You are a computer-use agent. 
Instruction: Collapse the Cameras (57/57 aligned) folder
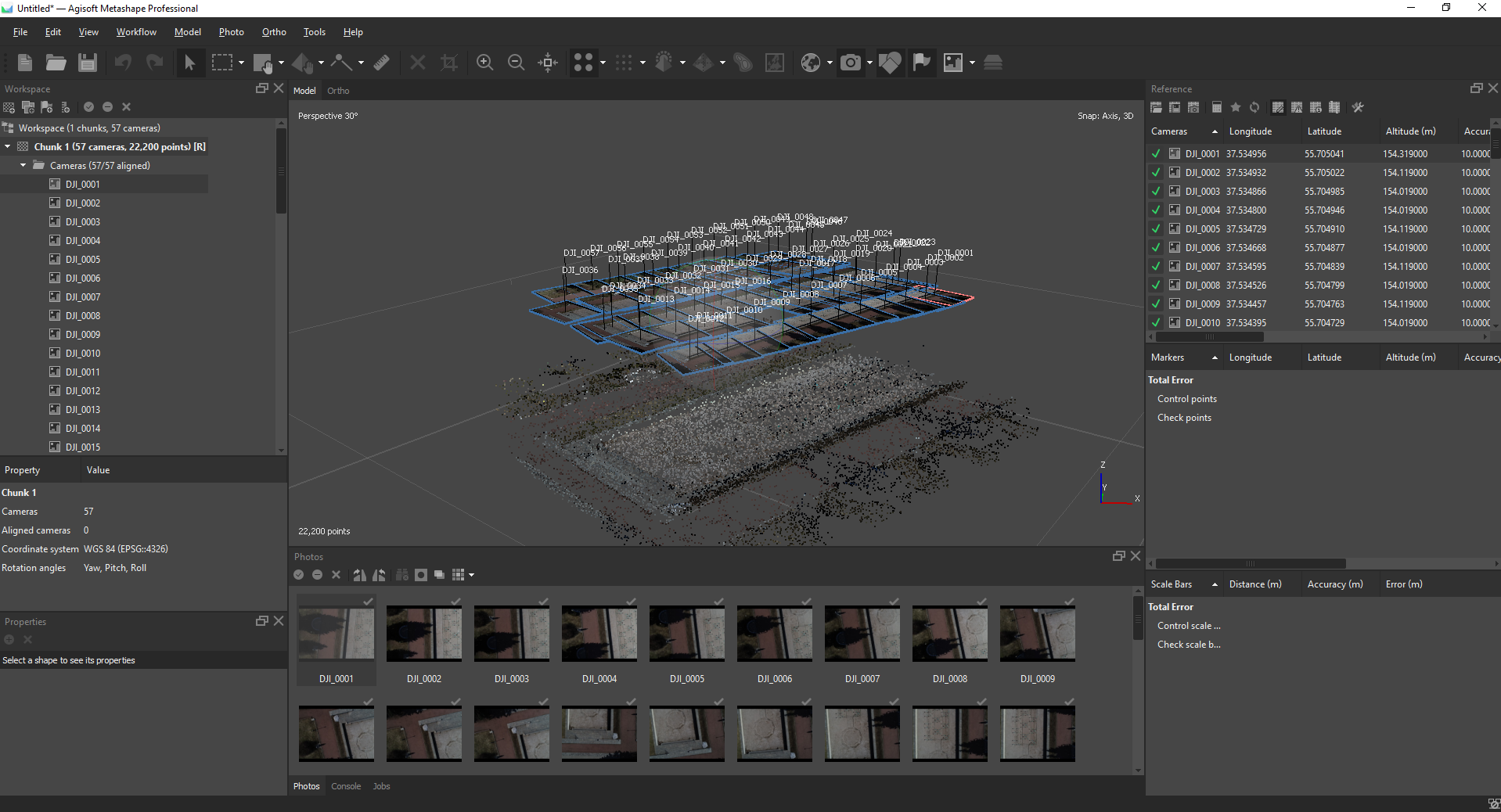(23, 166)
